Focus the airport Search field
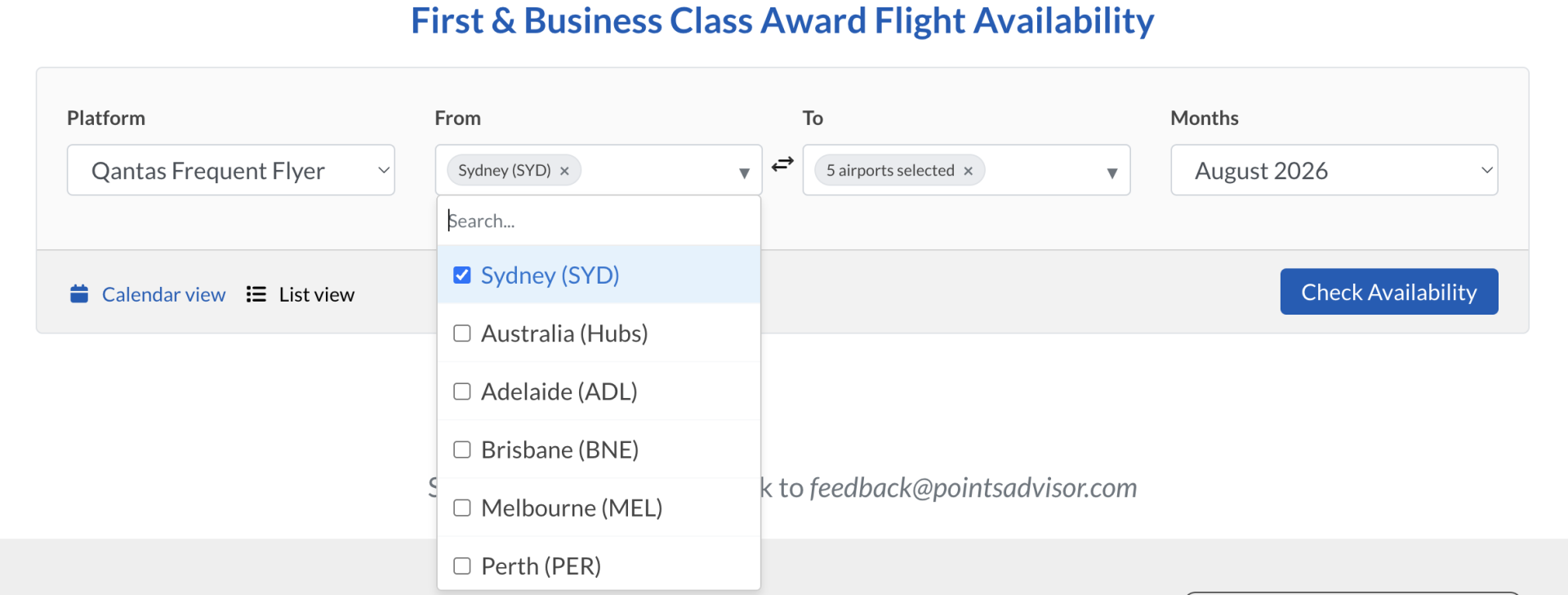Viewport: 1568px width, 595px height. pyautogui.click(x=599, y=221)
